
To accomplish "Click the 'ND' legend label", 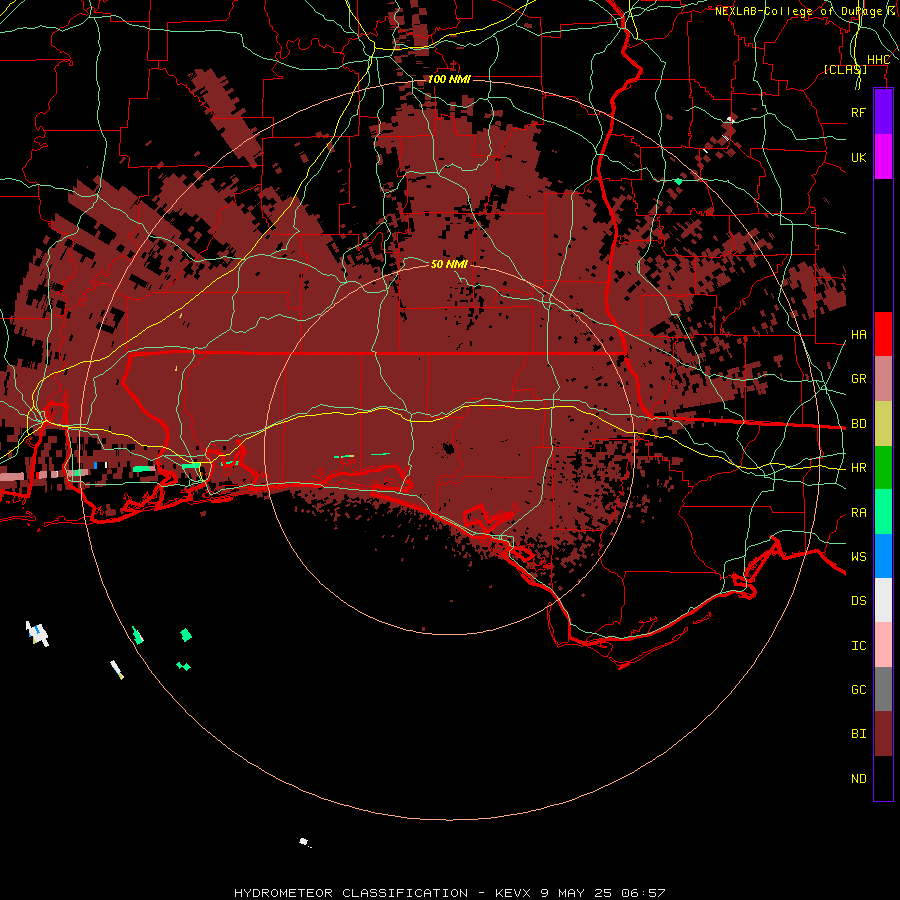I will coord(858,779).
